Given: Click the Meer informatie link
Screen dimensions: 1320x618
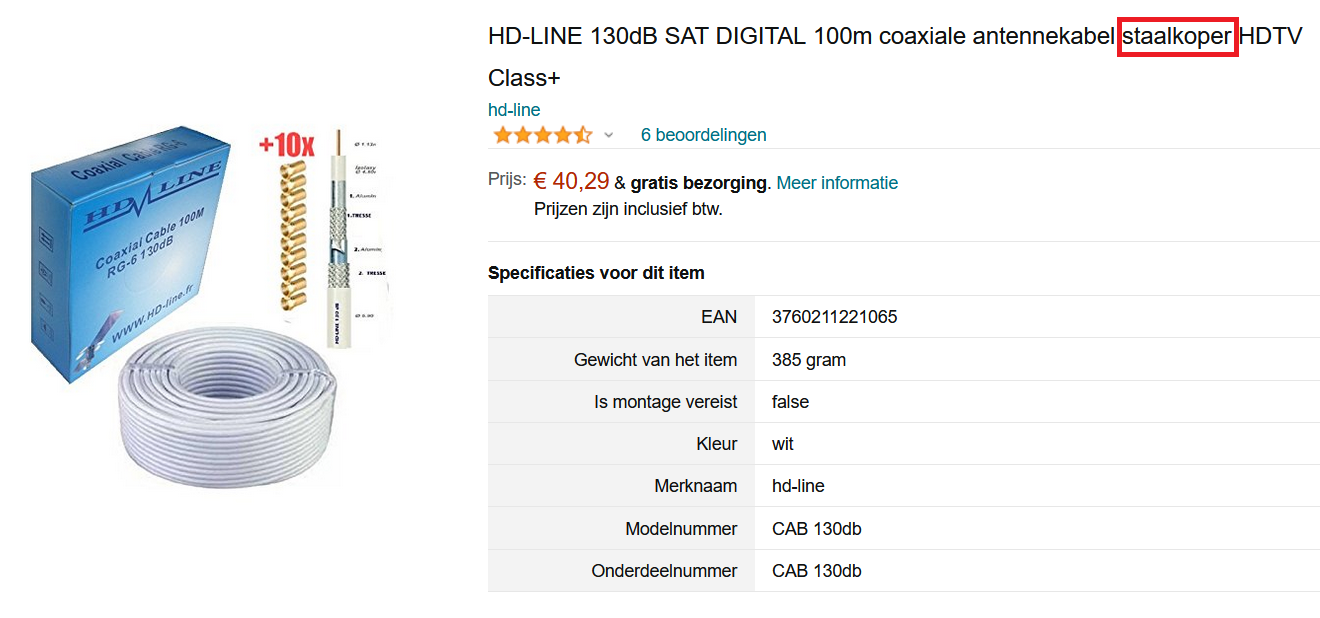Looking at the screenshot, I should point(837,183).
